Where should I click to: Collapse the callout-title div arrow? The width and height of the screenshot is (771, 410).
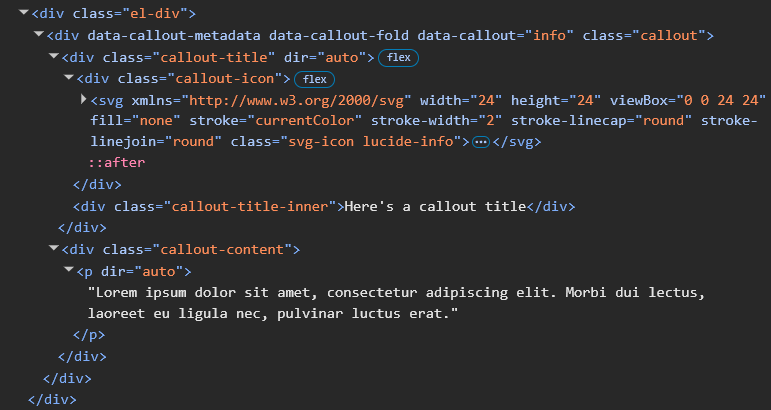pyautogui.click(x=53, y=57)
